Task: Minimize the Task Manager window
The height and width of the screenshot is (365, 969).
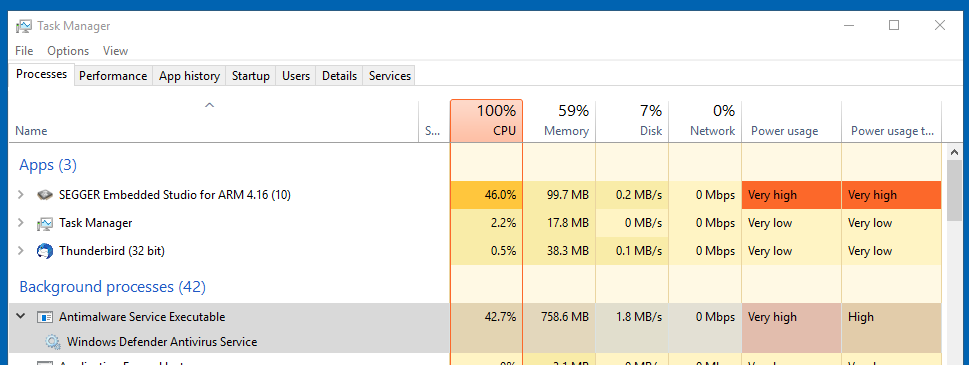Action: point(849,25)
